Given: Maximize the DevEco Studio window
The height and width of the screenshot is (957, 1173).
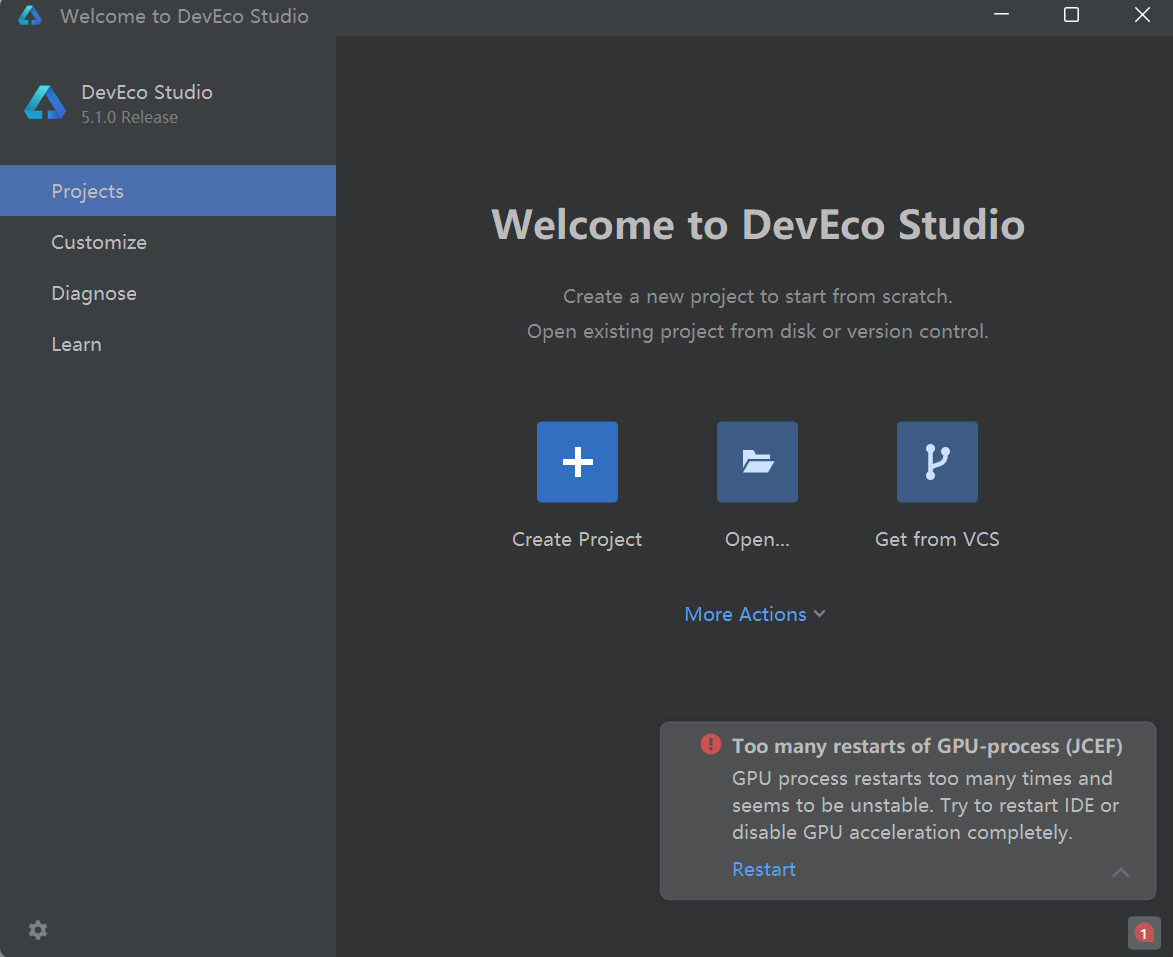Looking at the screenshot, I should point(1071,15).
